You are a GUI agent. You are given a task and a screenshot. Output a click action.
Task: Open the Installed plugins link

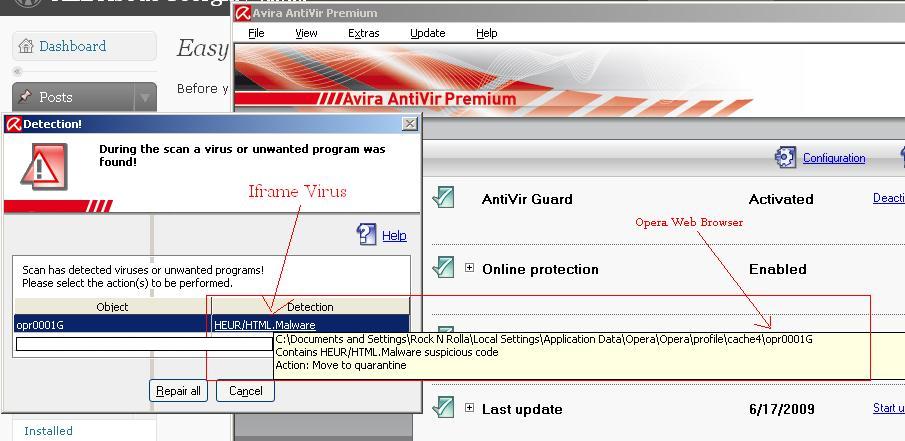point(48,431)
